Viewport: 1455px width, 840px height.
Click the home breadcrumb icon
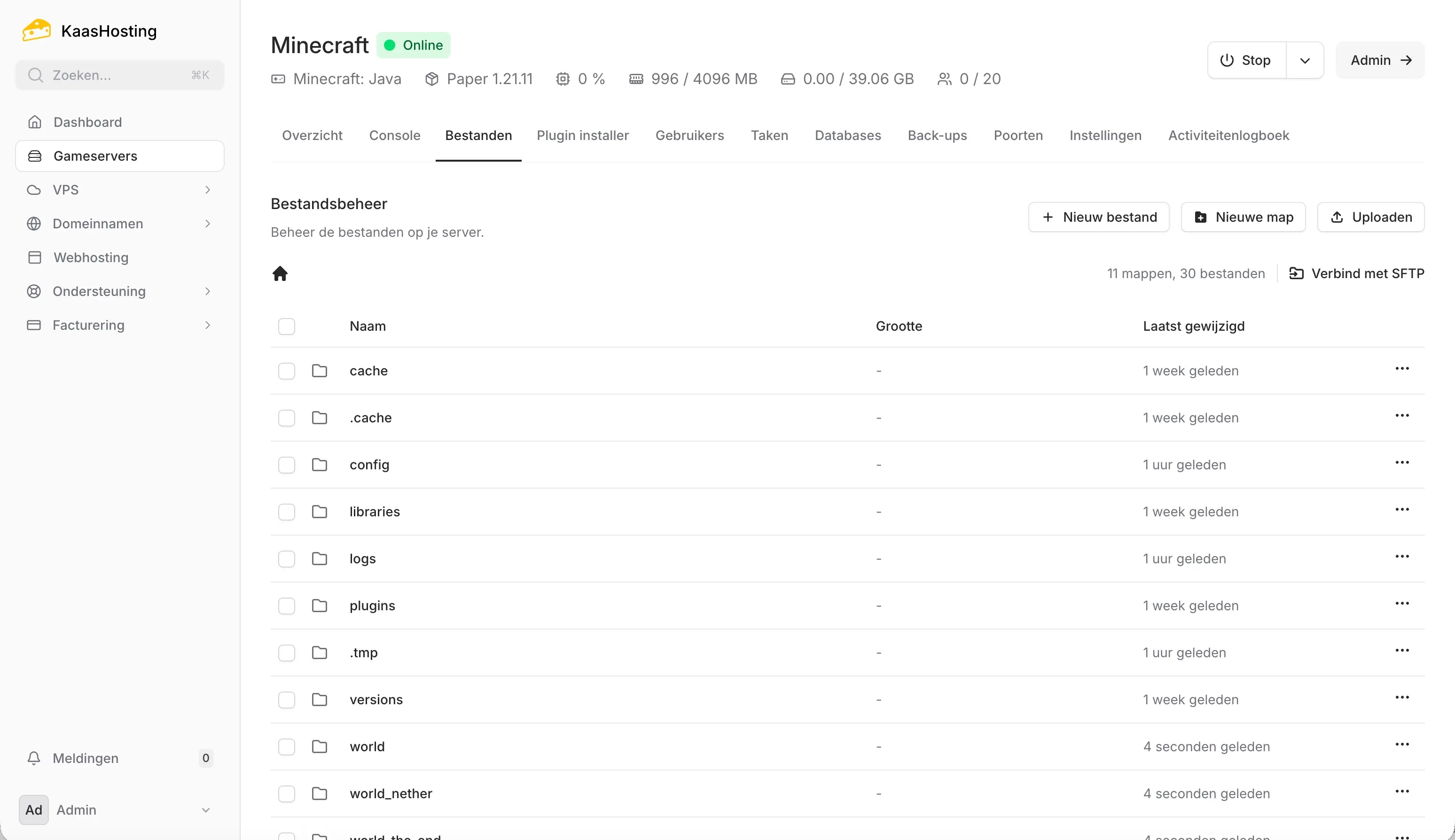[280, 273]
